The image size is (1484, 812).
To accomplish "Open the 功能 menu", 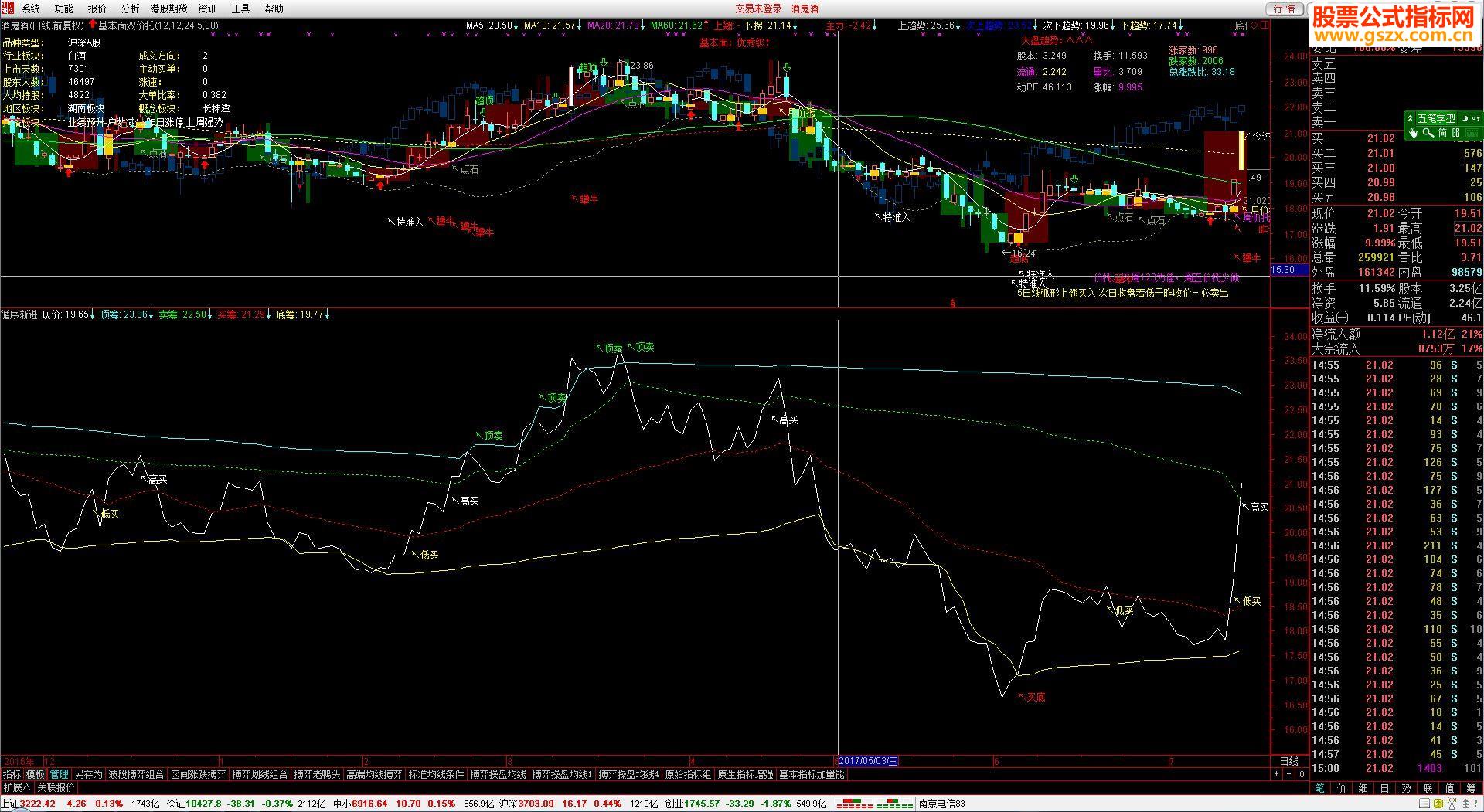I will [x=63, y=8].
